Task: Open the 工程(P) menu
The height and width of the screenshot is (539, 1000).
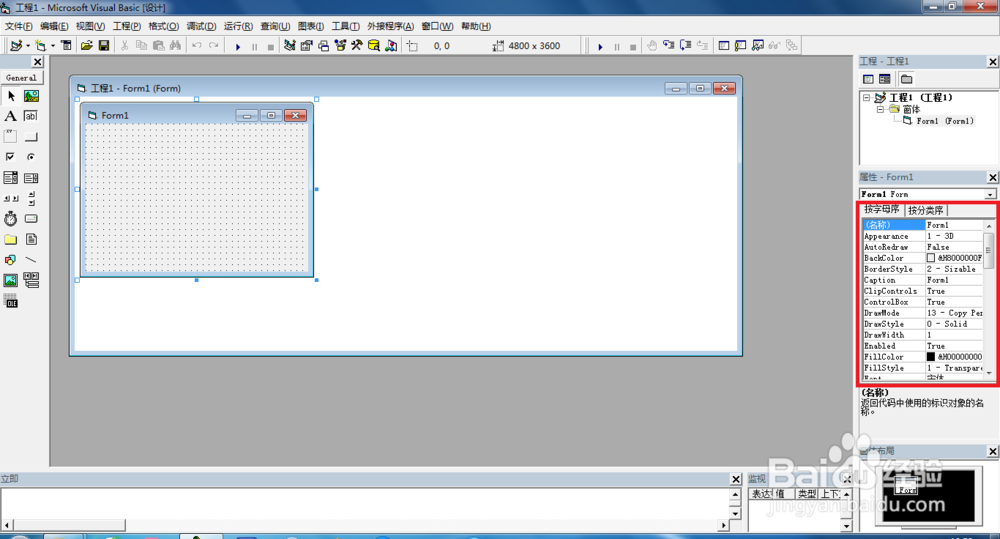Action: [127, 26]
